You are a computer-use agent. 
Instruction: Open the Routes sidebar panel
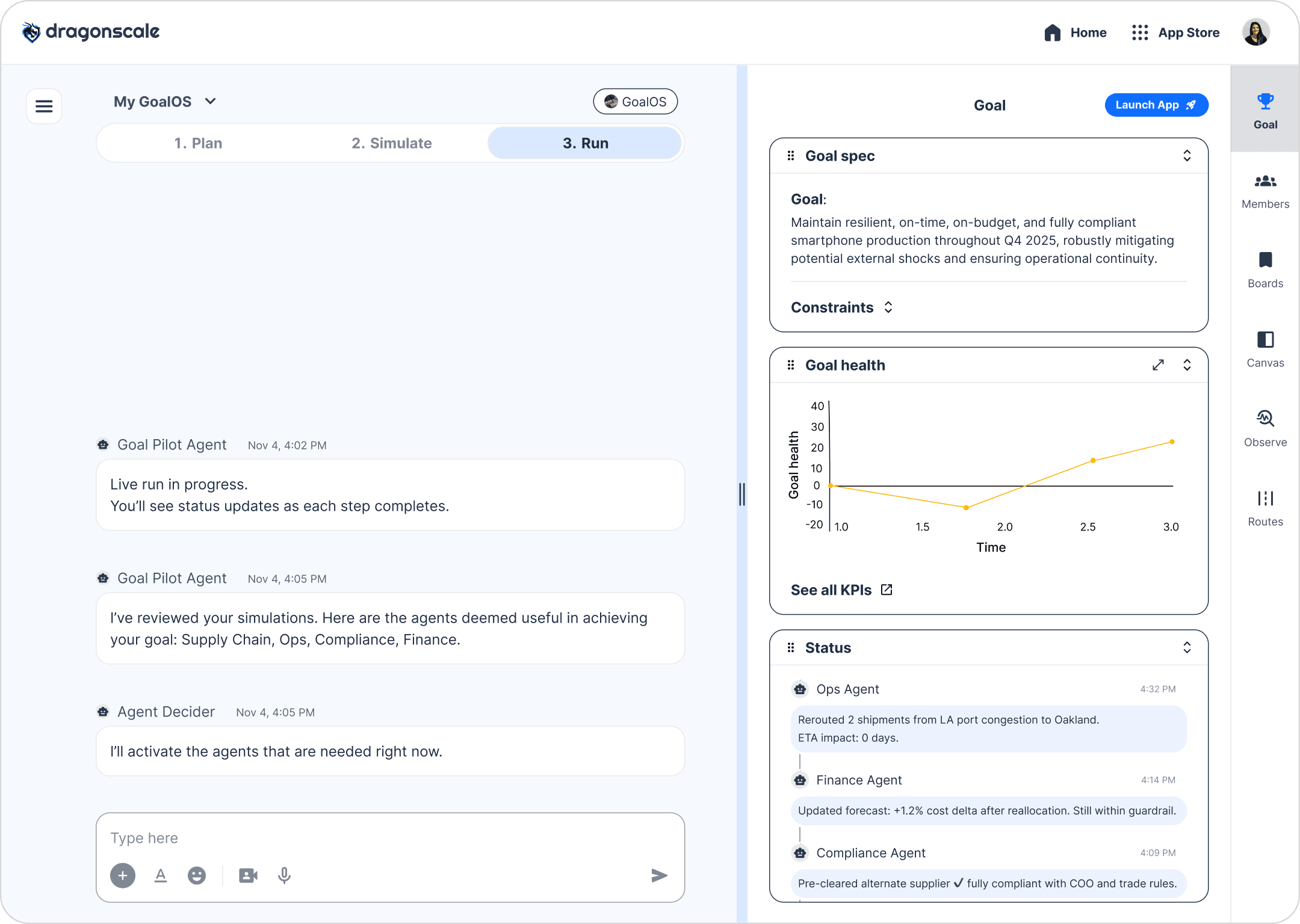coord(1265,509)
